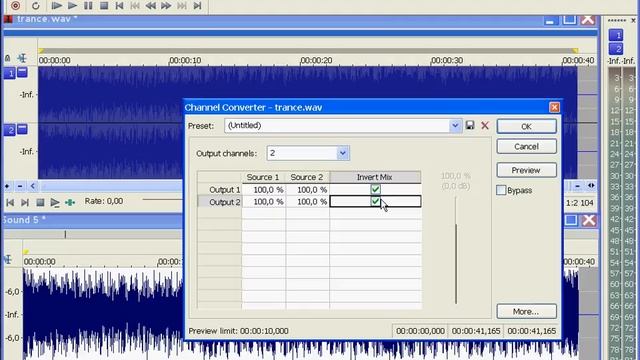This screenshot has height=360, width=640.
Task: Click the Source 1 column header
Action: coord(263,177)
